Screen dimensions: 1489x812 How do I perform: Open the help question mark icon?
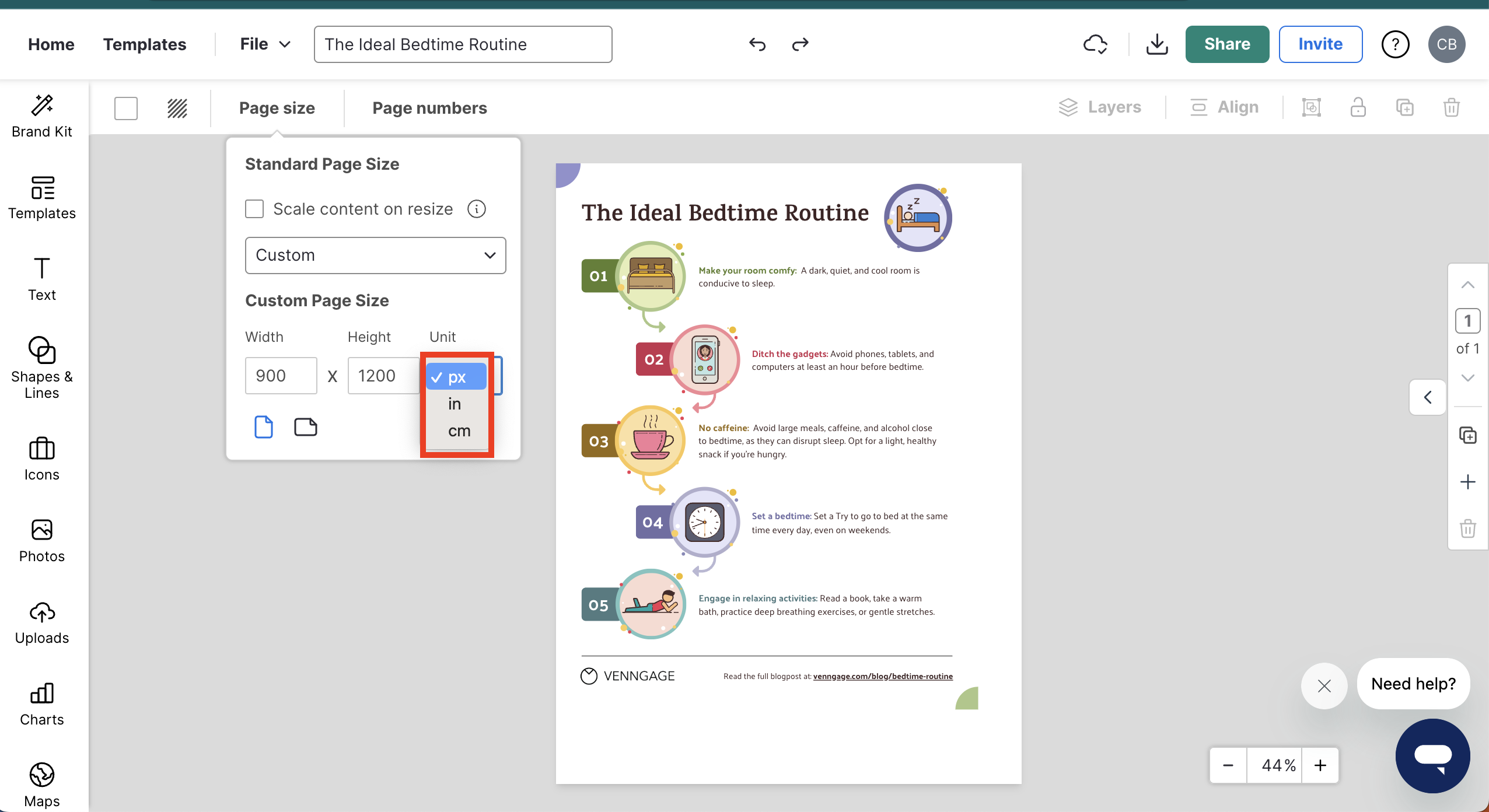pos(1395,44)
